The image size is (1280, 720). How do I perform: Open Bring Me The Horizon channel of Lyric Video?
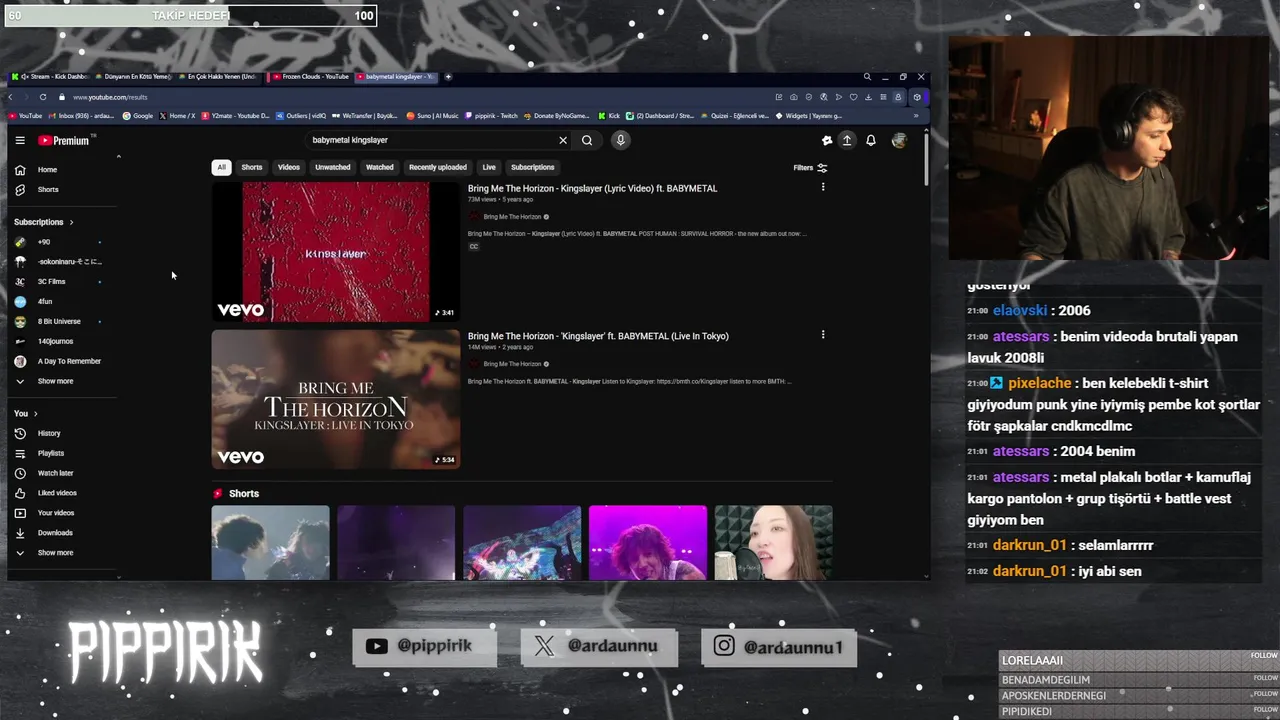[x=512, y=217]
